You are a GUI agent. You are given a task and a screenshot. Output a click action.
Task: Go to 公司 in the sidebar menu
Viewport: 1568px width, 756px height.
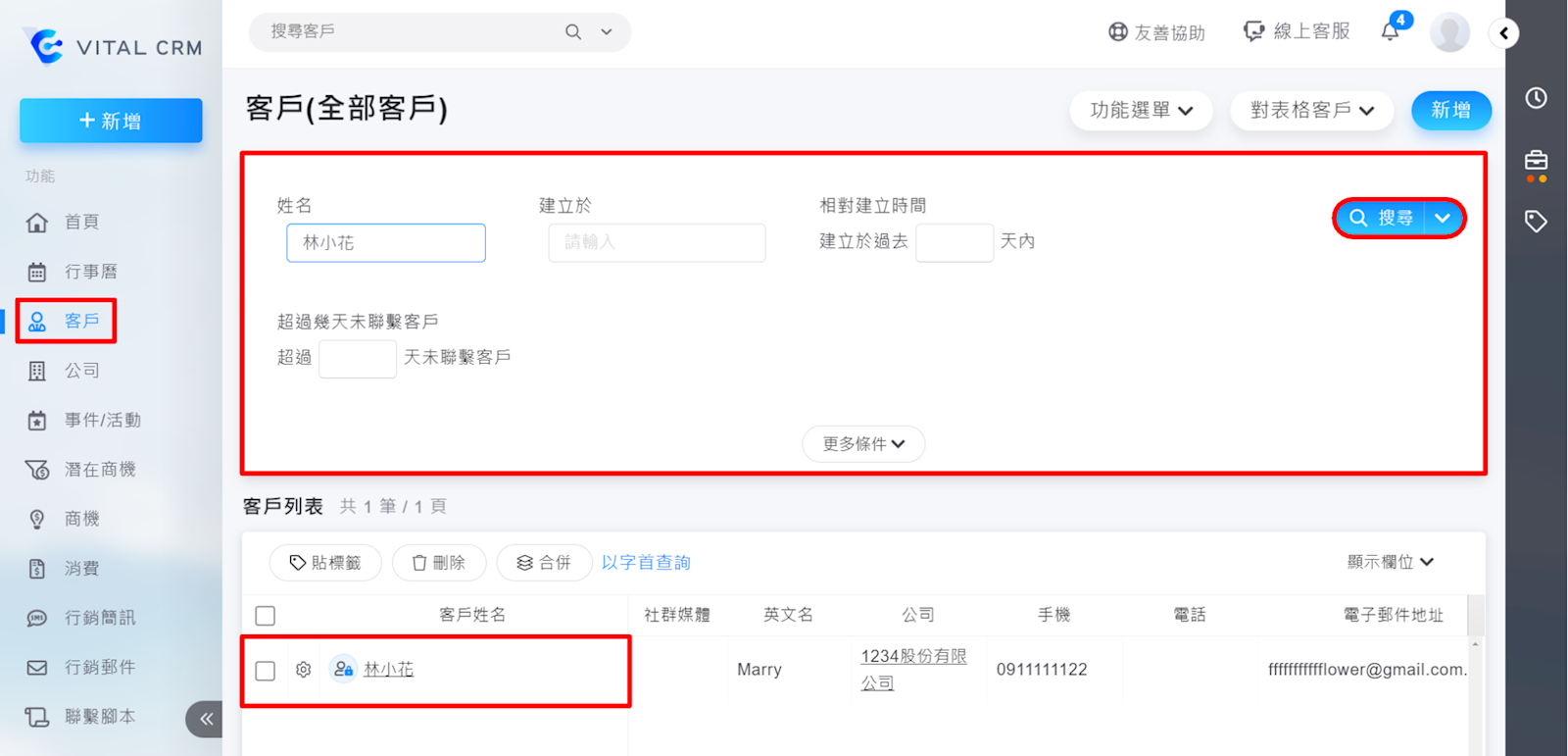[x=82, y=371]
